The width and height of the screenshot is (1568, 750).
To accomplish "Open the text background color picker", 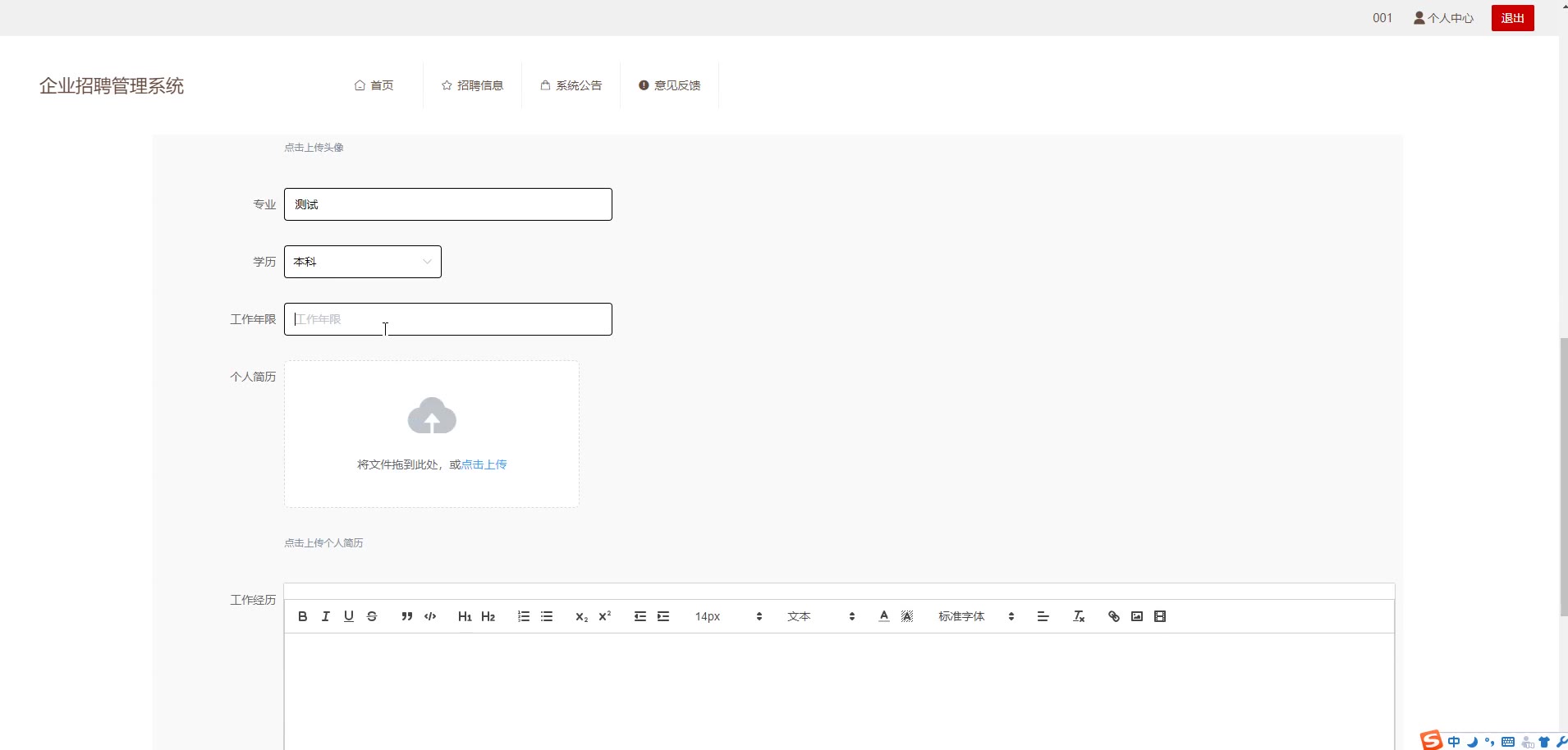I will click(907, 616).
